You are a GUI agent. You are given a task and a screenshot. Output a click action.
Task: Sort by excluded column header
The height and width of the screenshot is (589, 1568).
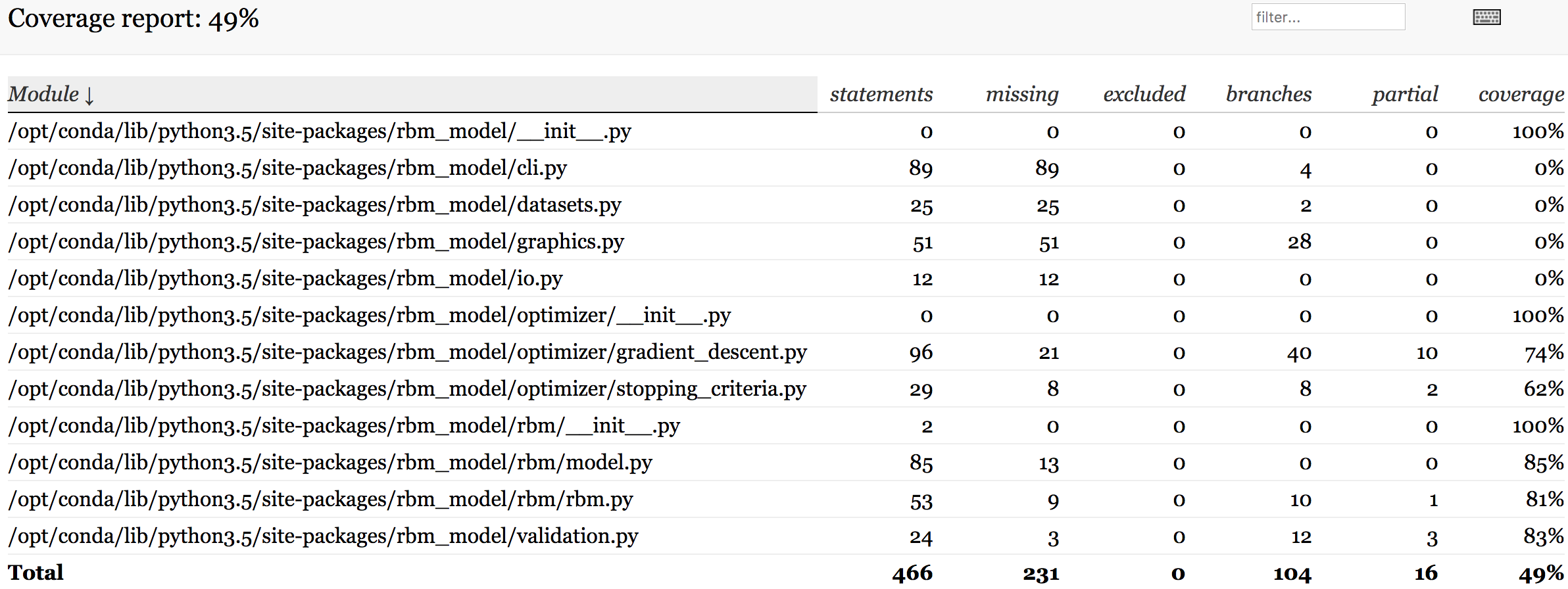pyautogui.click(x=1144, y=94)
